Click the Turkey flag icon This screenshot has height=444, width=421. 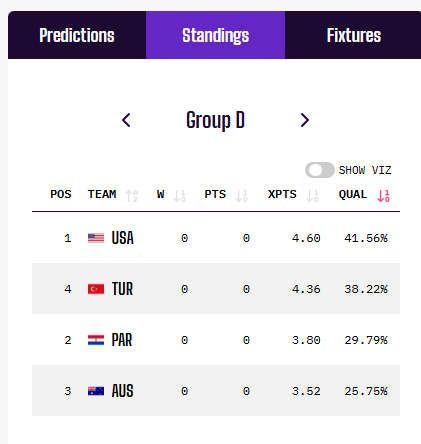[x=96, y=289]
